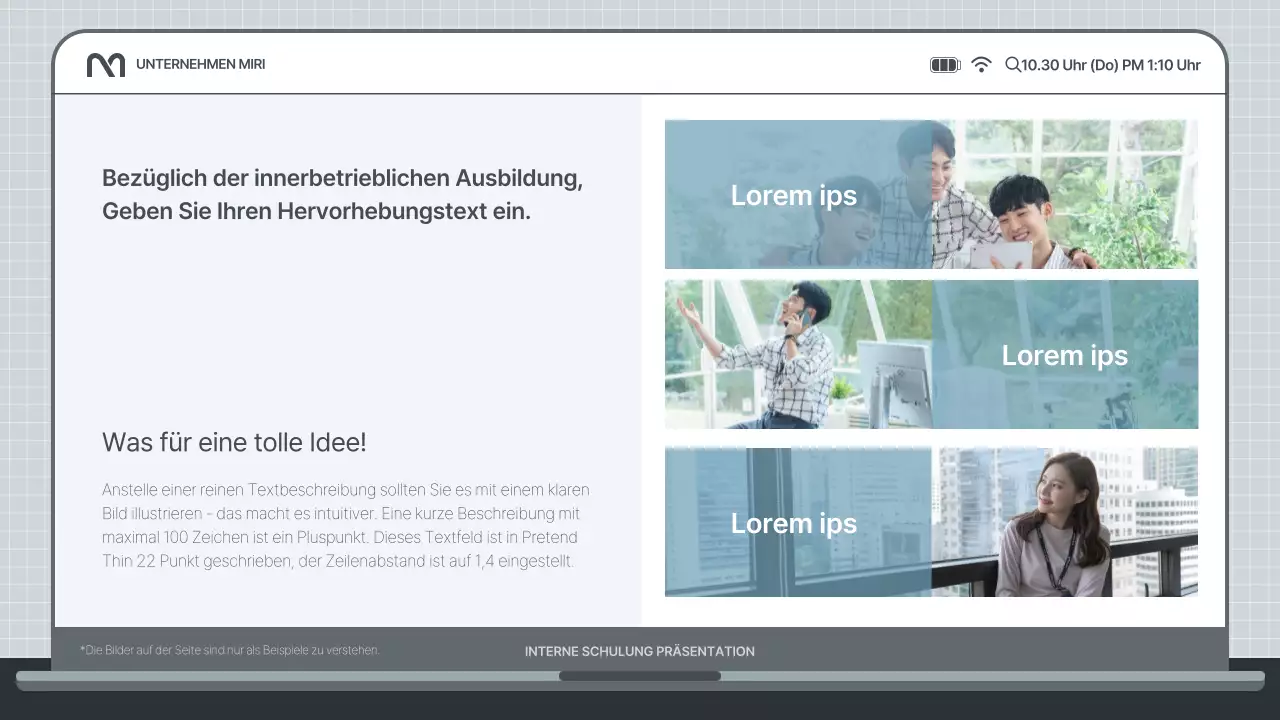Select the battery indicator in the status bar
This screenshot has width=1280, height=720.
pos(944,64)
